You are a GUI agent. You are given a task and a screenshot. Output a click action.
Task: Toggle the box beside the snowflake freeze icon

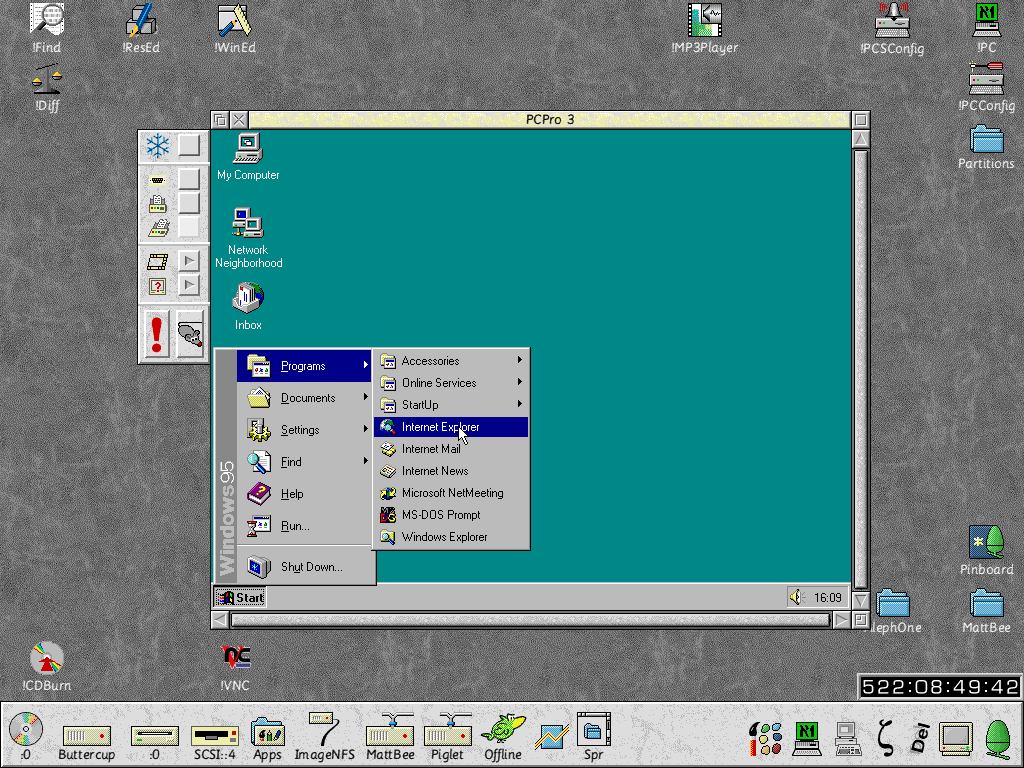tap(189, 145)
